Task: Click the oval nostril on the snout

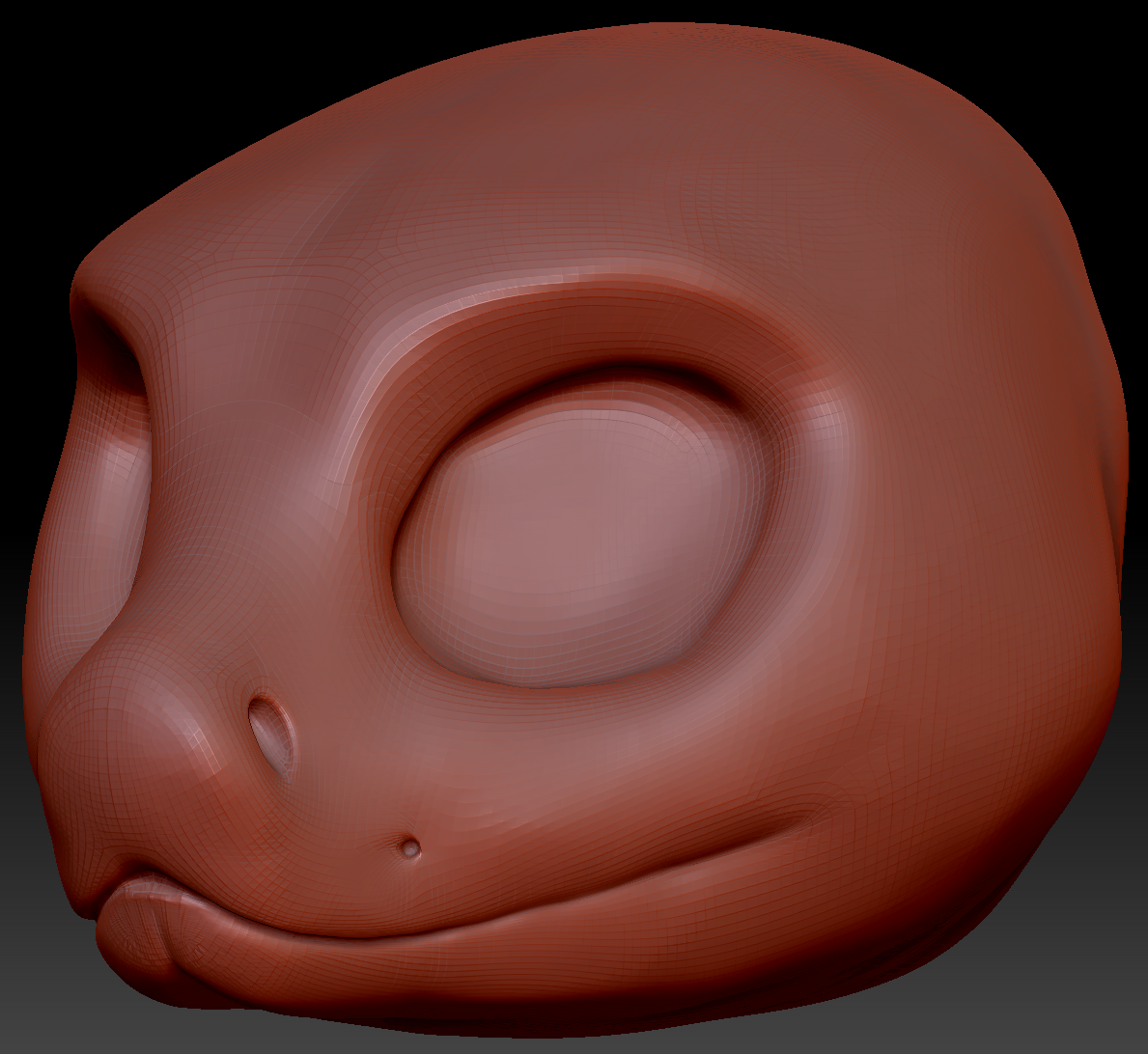Action: coord(270,735)
